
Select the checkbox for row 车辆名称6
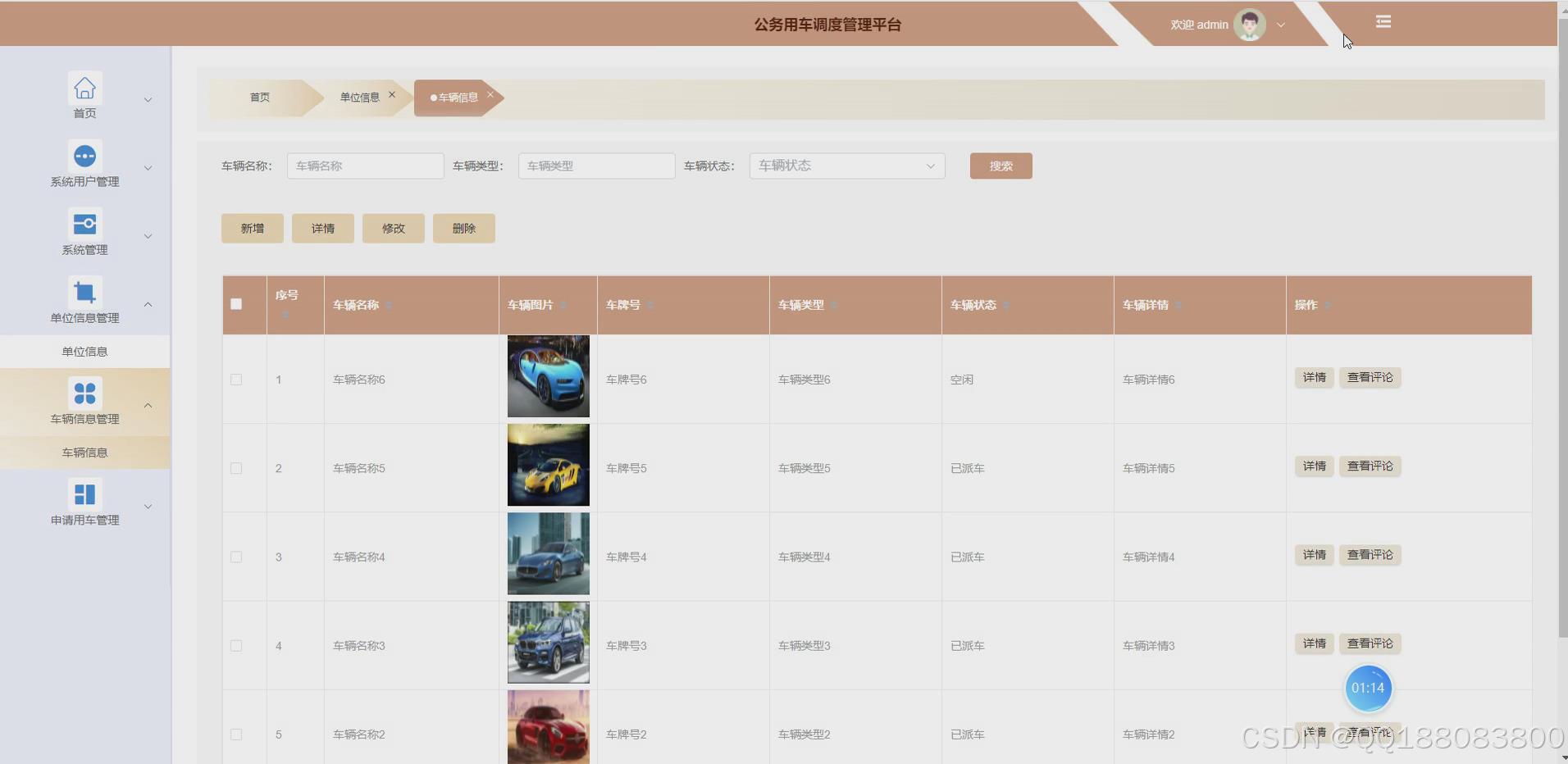[235, 379]
